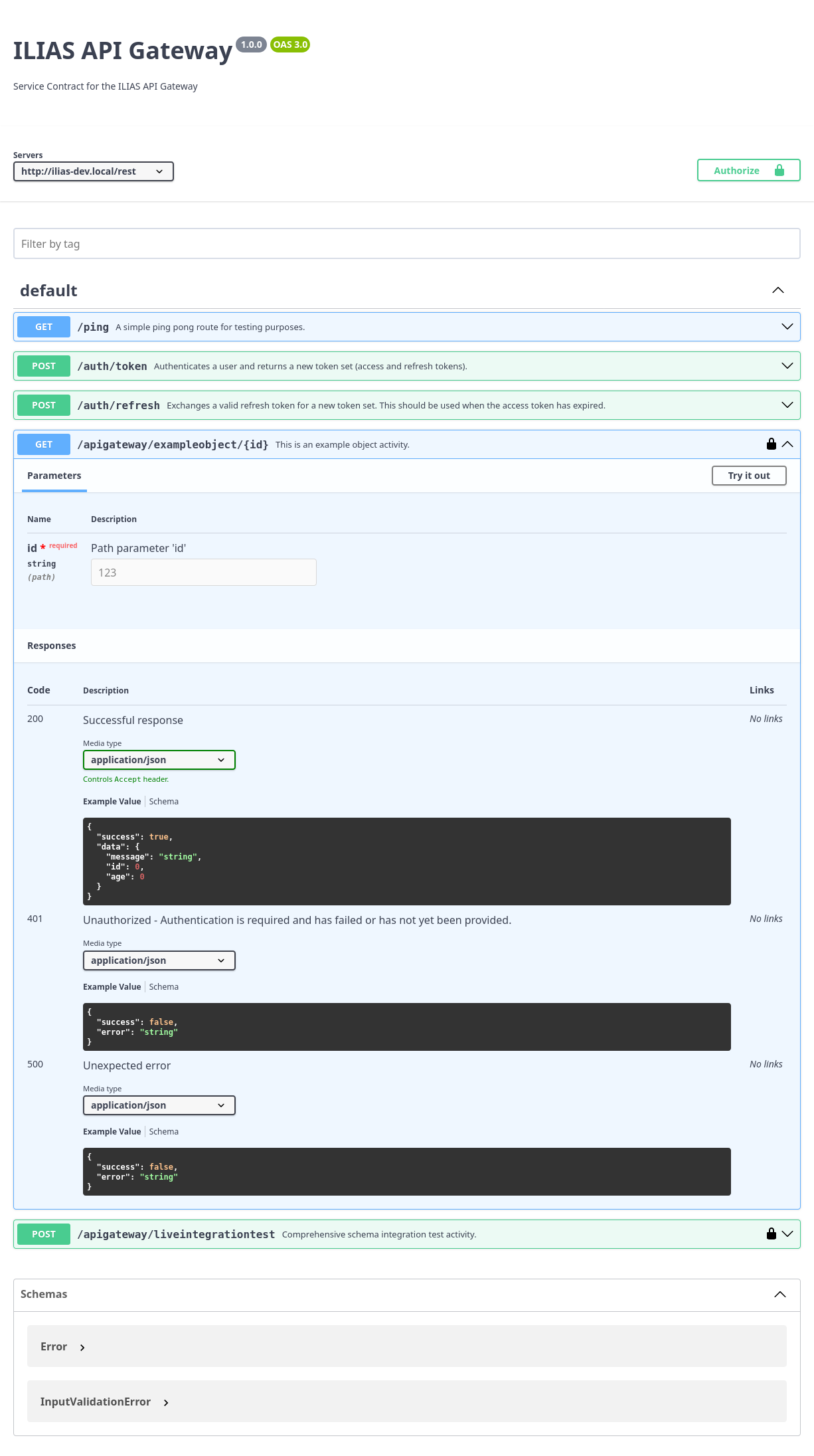Select Example Value tab for 401 response
814x1456 pixels.
pos(112,987)
